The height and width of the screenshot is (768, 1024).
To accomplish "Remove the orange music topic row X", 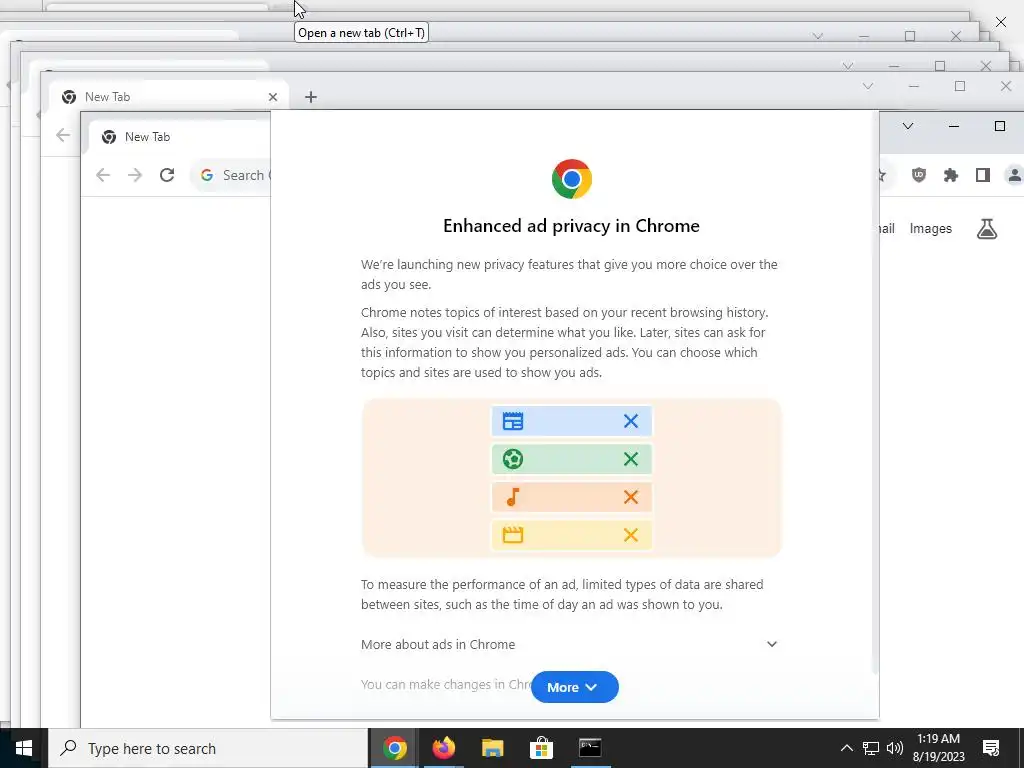I will point(631,497).
